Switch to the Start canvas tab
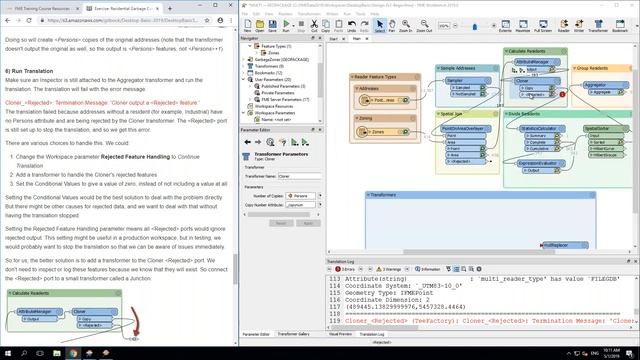The height and width of the screenshot is (360, 640). [x=333, y=39]
